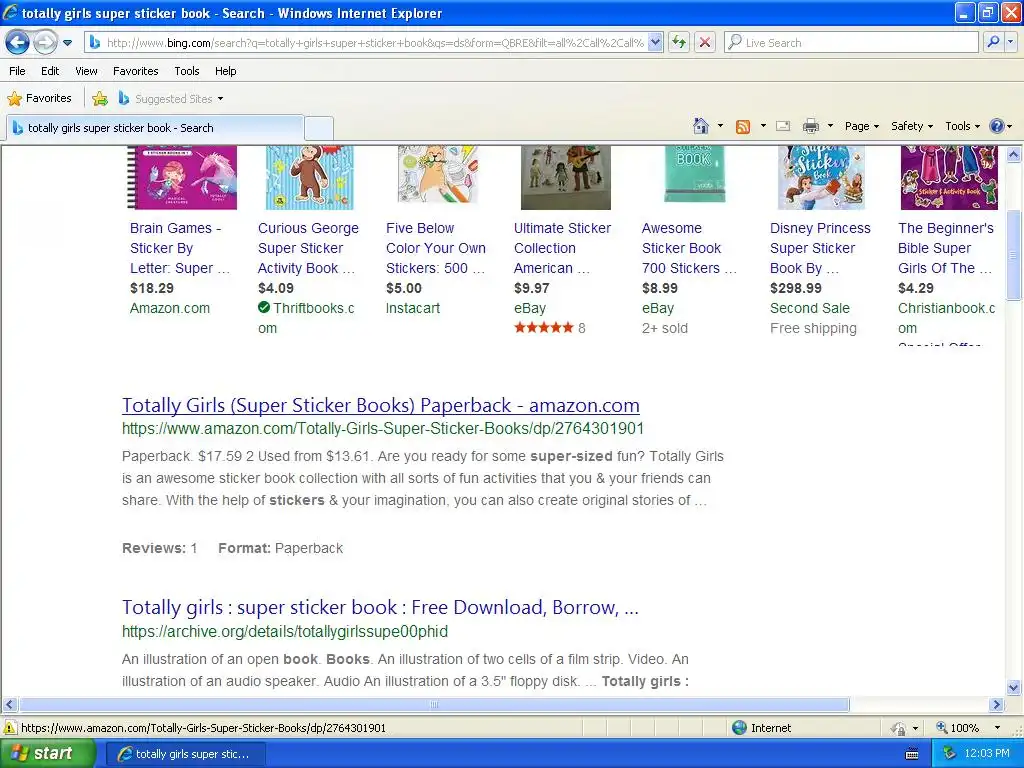Click the 100% zoom level button

point(958,728)
